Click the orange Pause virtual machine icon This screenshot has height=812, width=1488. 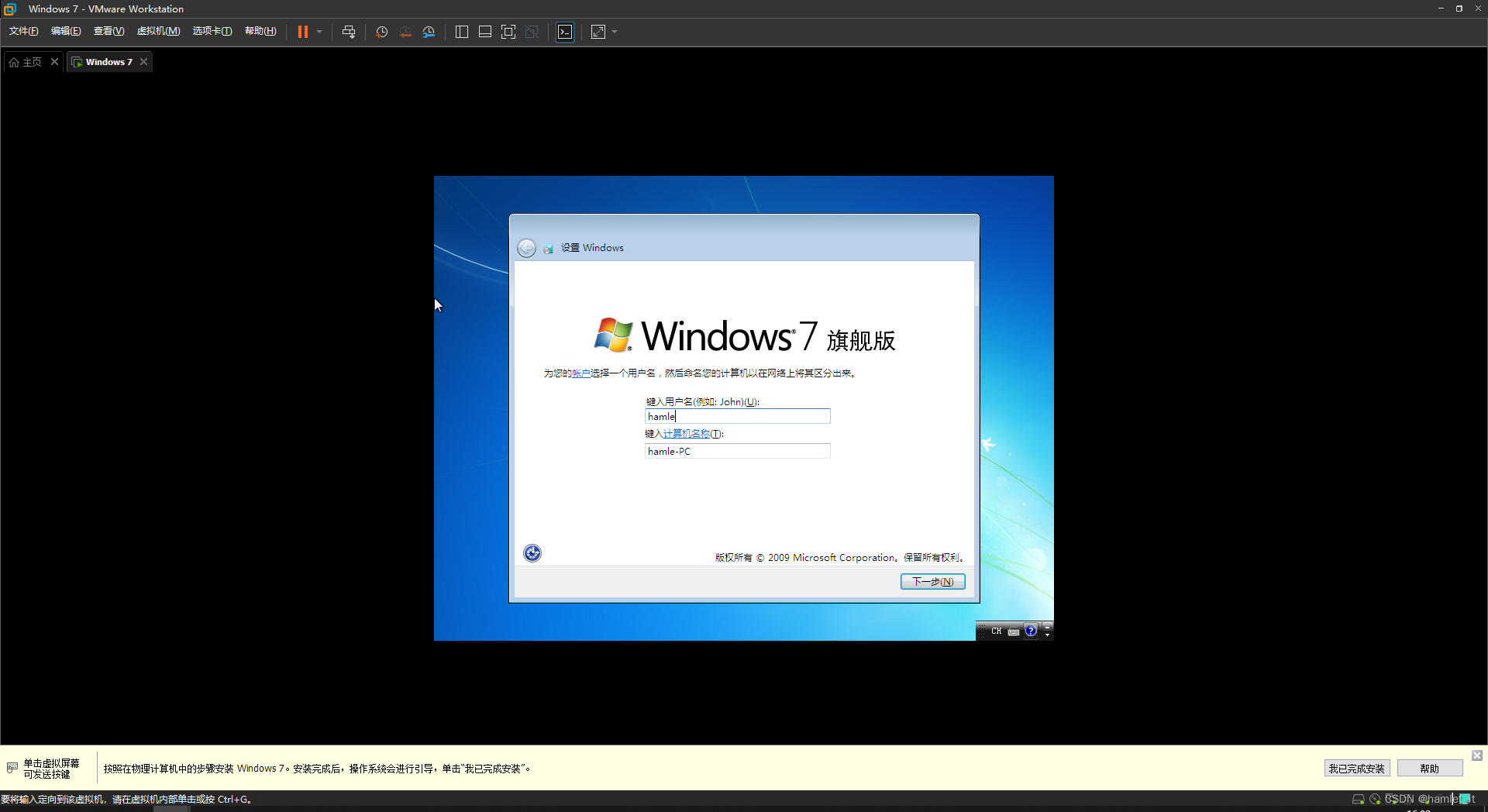click(303, 32)
